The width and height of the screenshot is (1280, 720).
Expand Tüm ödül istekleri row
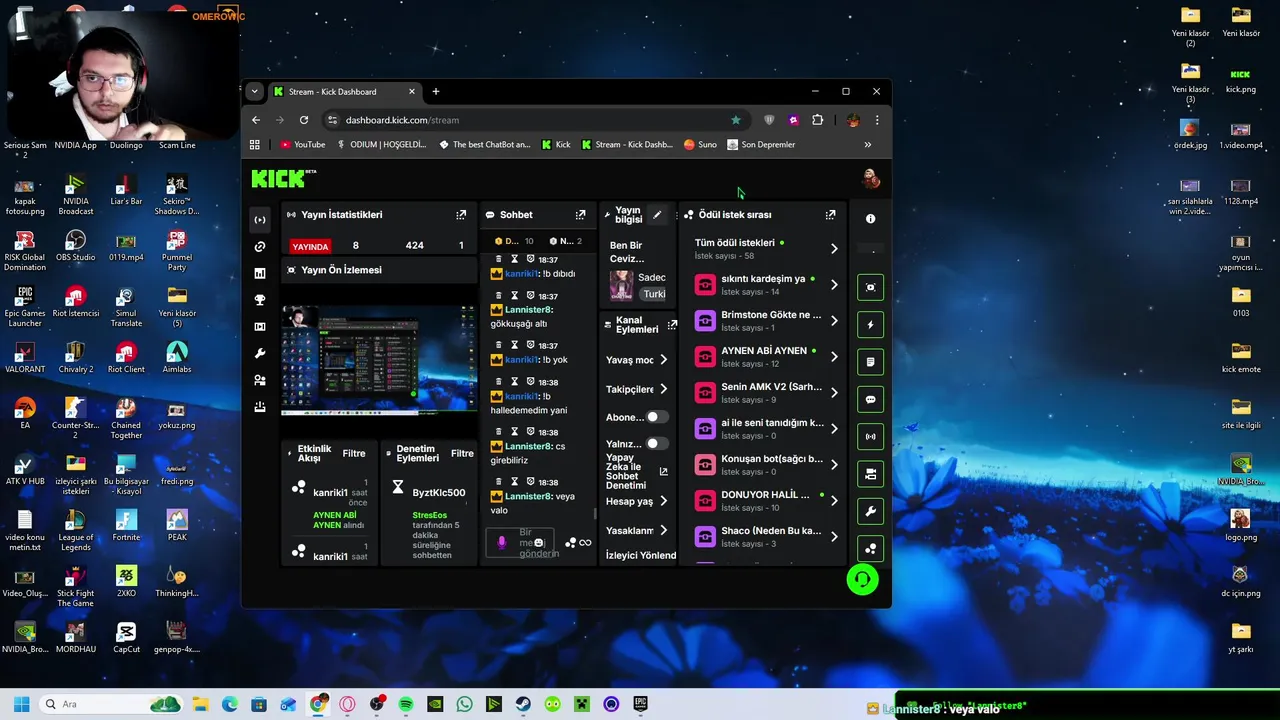tap(834, 248)
